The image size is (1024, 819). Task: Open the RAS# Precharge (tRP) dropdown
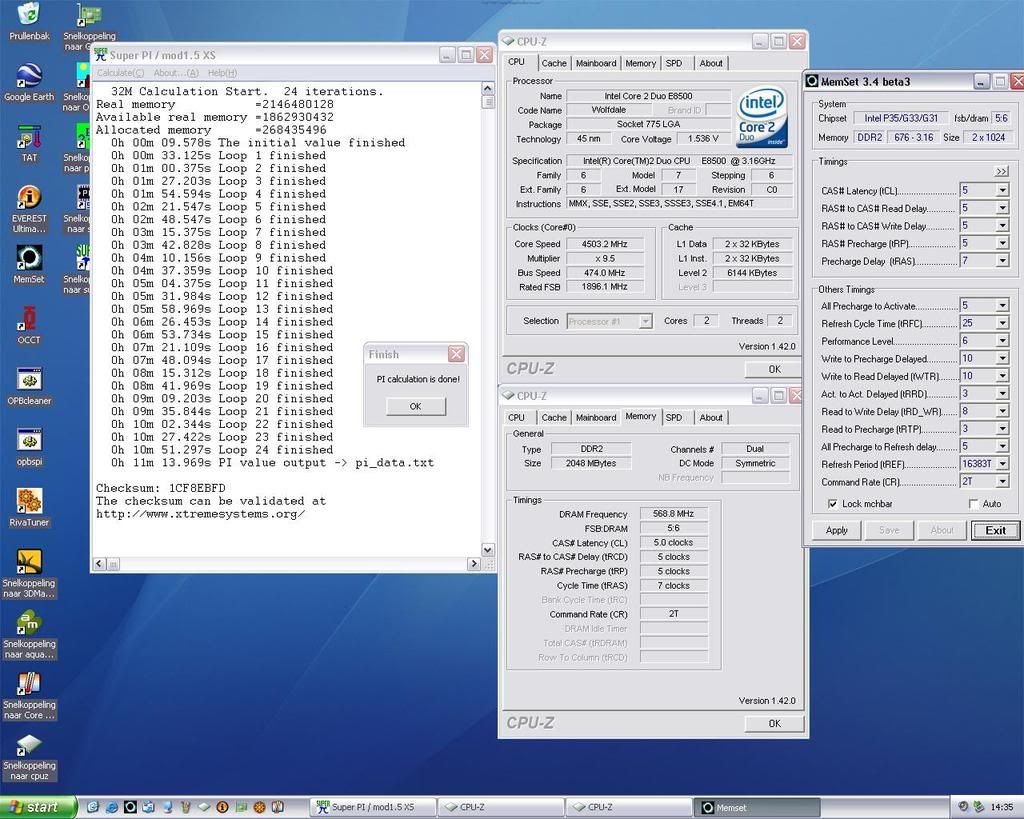point(1002,243)
